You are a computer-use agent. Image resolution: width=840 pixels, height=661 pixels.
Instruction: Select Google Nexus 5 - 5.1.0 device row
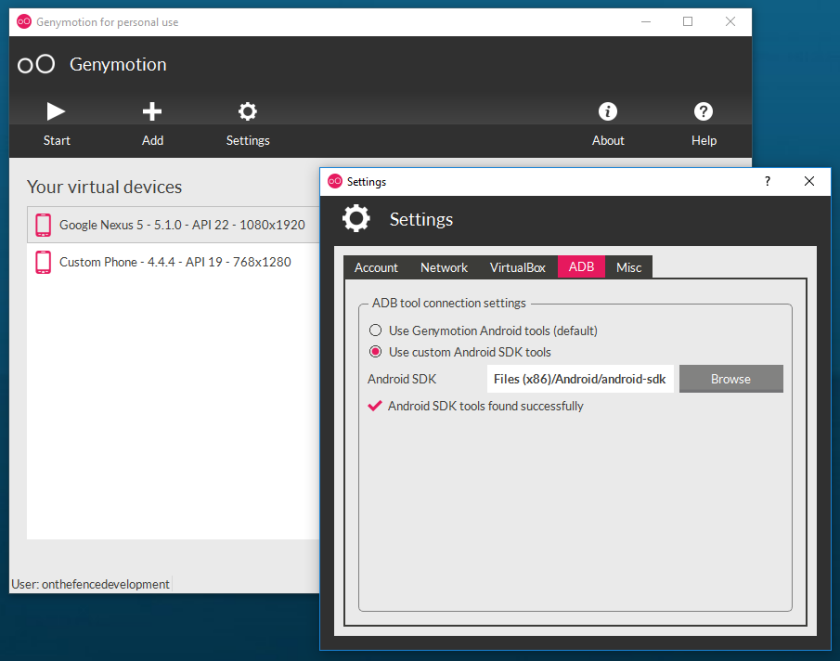click(x=174, y=225)
